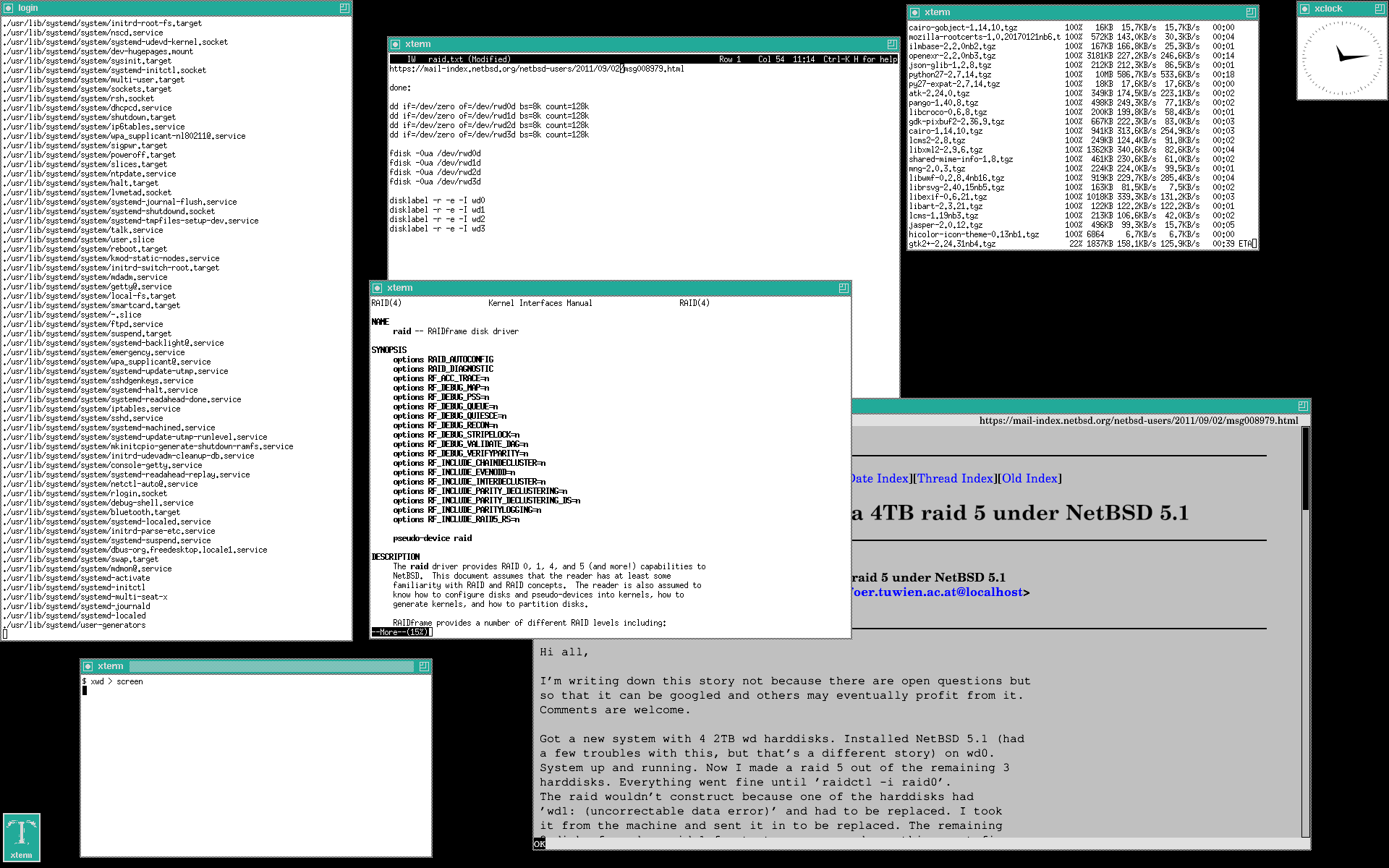This screenshot has width=1389, height=868.
Task: Click the --More--(15%) pager prompt
Action: coord(401,632)
